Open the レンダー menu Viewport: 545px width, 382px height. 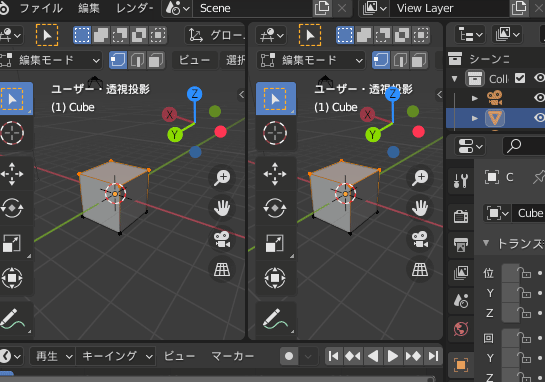135,8
